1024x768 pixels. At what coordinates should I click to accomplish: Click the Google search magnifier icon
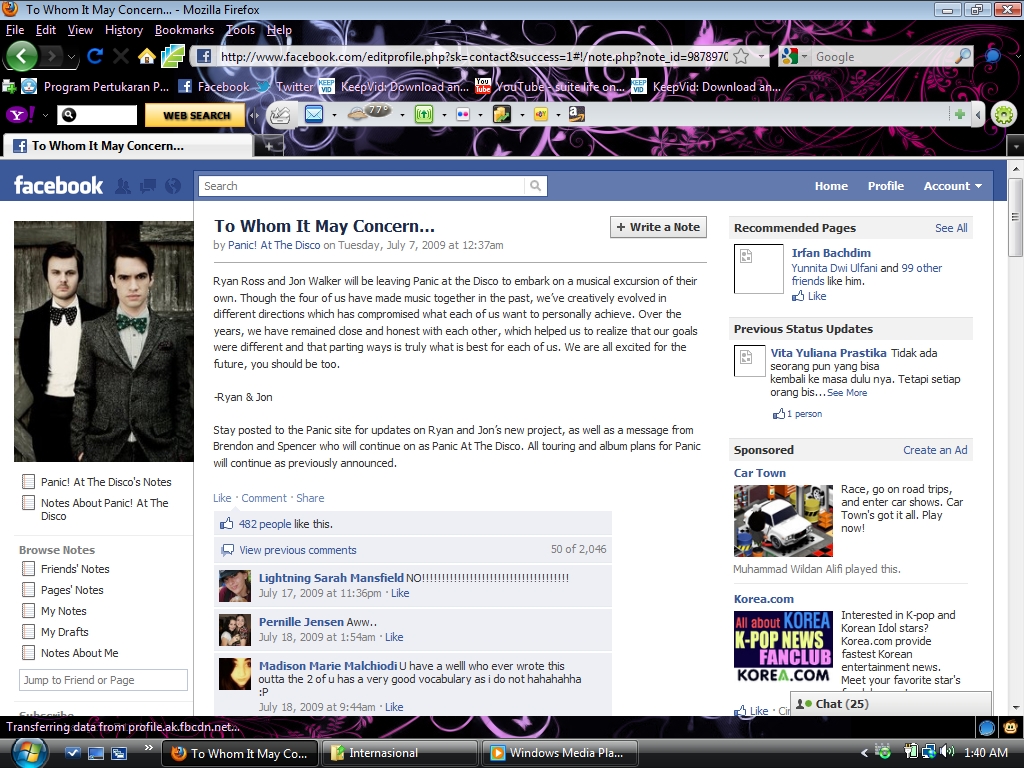(963, 56)
